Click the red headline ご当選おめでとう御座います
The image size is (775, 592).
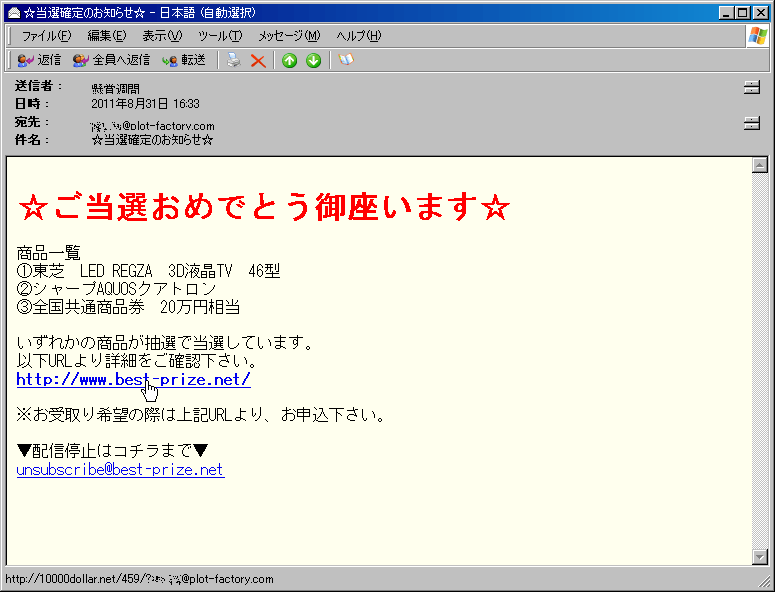click(263, 206)
